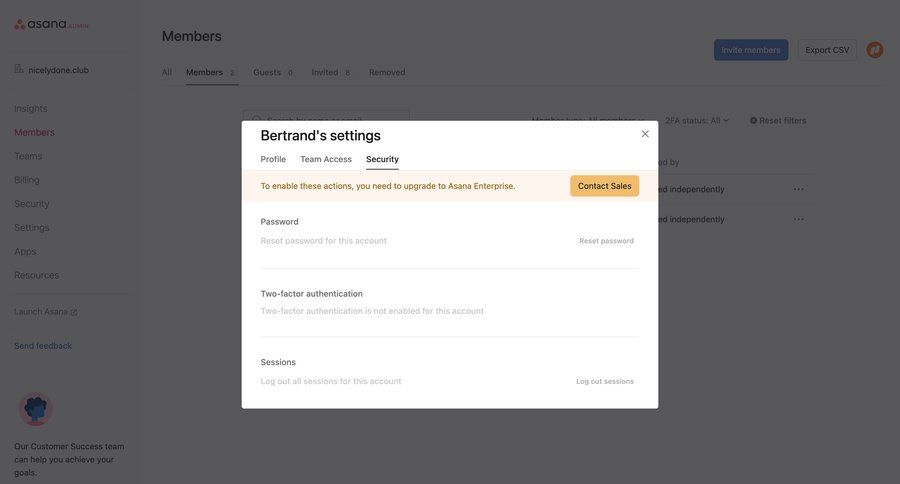Image resolution: width=900 pixels, height=484 pixels.
Task: Open more options for first member row
Action: [x=798, y=189]
